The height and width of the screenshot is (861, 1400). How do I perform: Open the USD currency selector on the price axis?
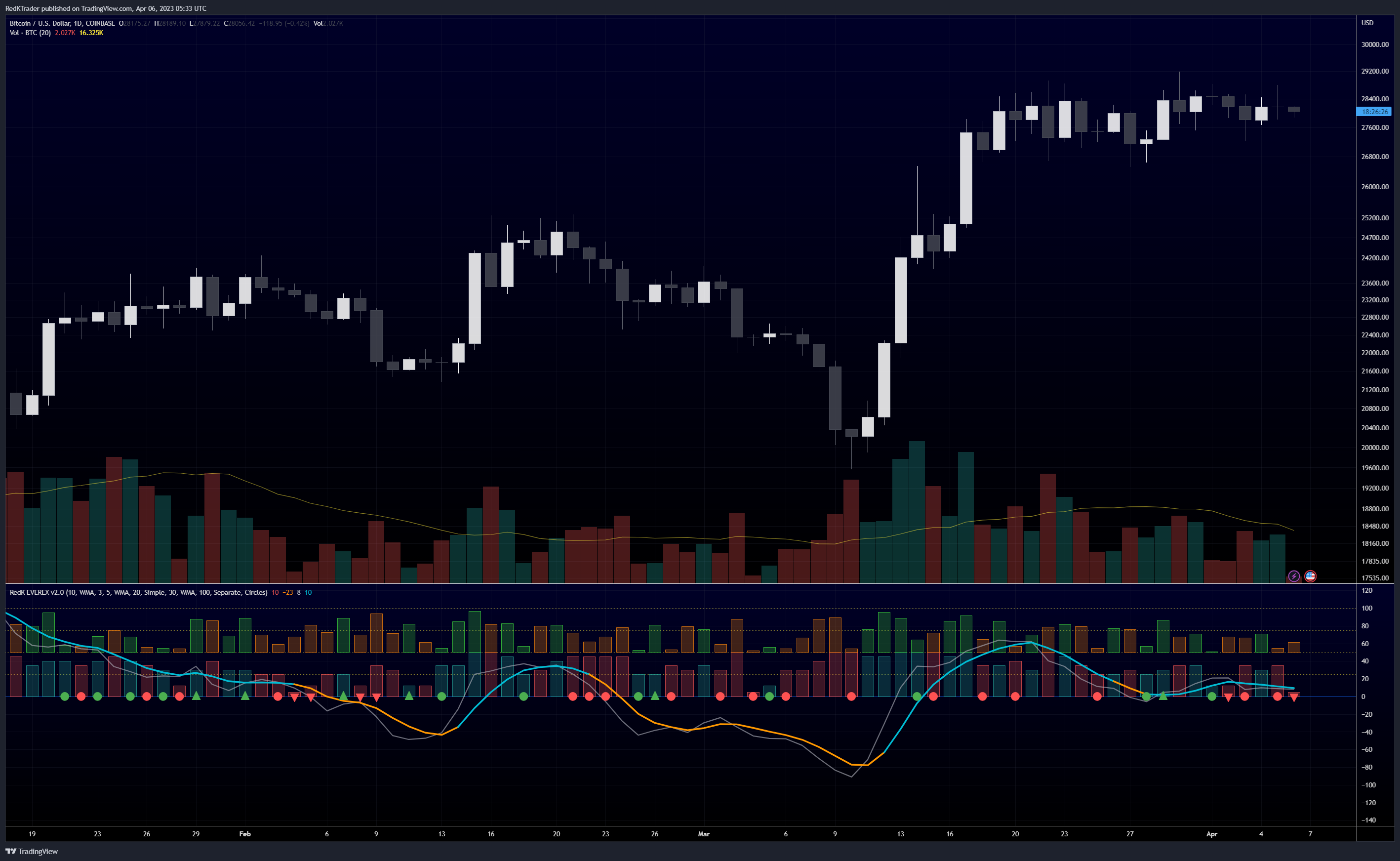pos(1367,23)
